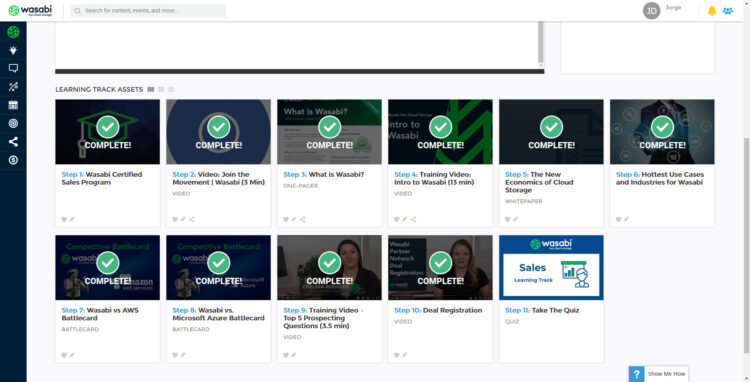The height and width of the screenshot is (382, 750).
Task: Favorite Step 1 with heart icon
Action: click(x=64, y=219)
